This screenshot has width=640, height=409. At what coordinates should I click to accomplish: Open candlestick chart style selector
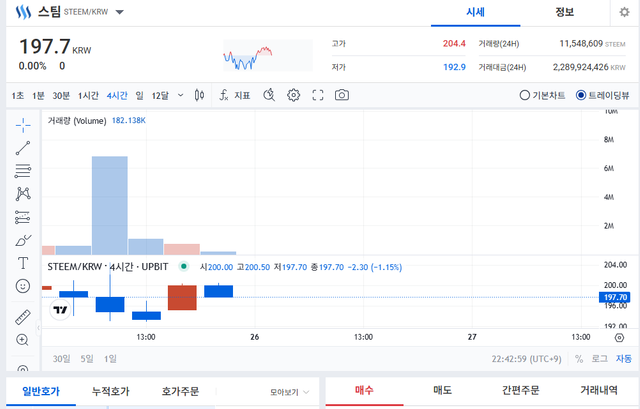coord(199,95)
